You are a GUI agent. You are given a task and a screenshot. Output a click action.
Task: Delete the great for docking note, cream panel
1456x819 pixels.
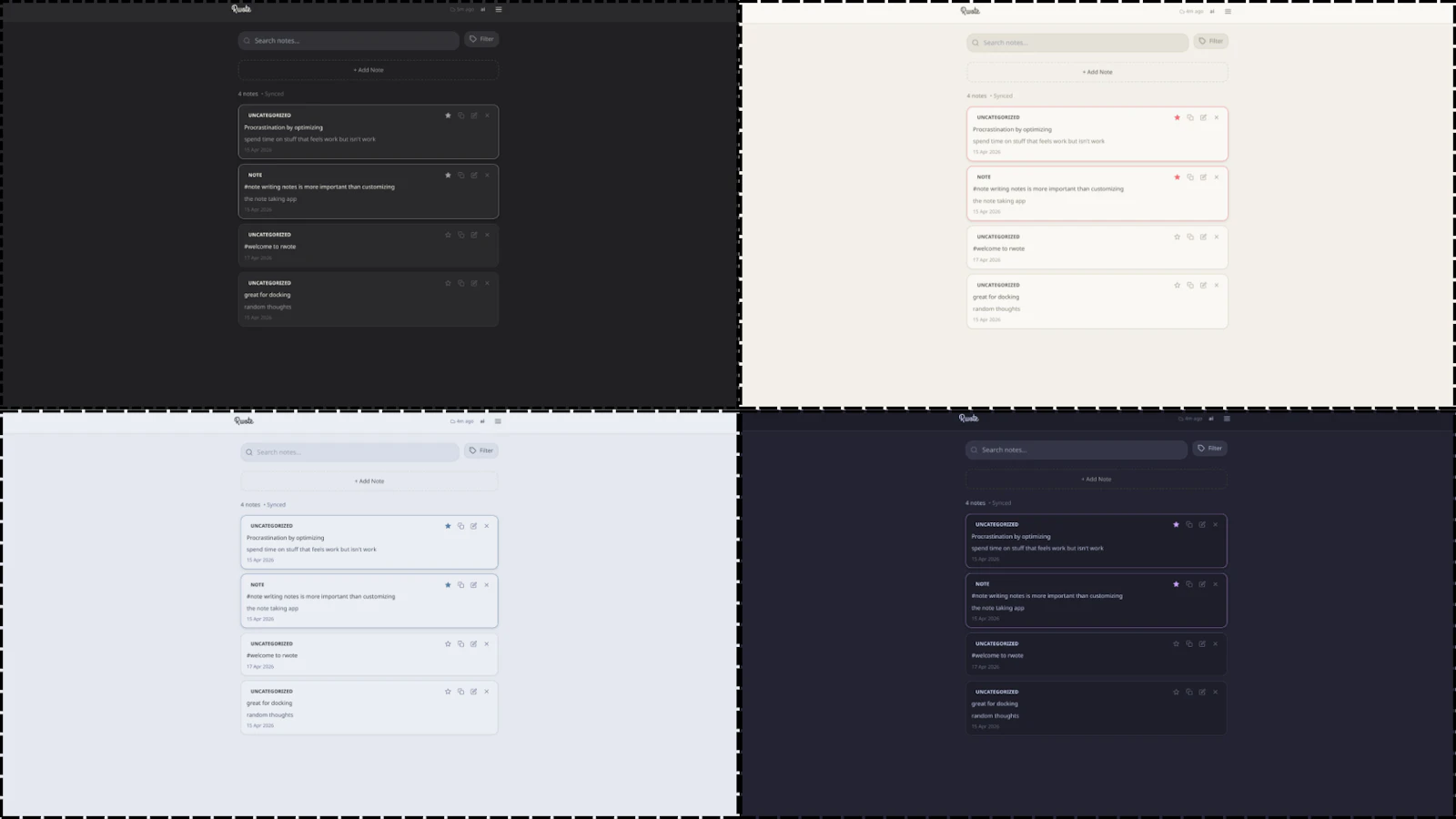pos(1216,285)
